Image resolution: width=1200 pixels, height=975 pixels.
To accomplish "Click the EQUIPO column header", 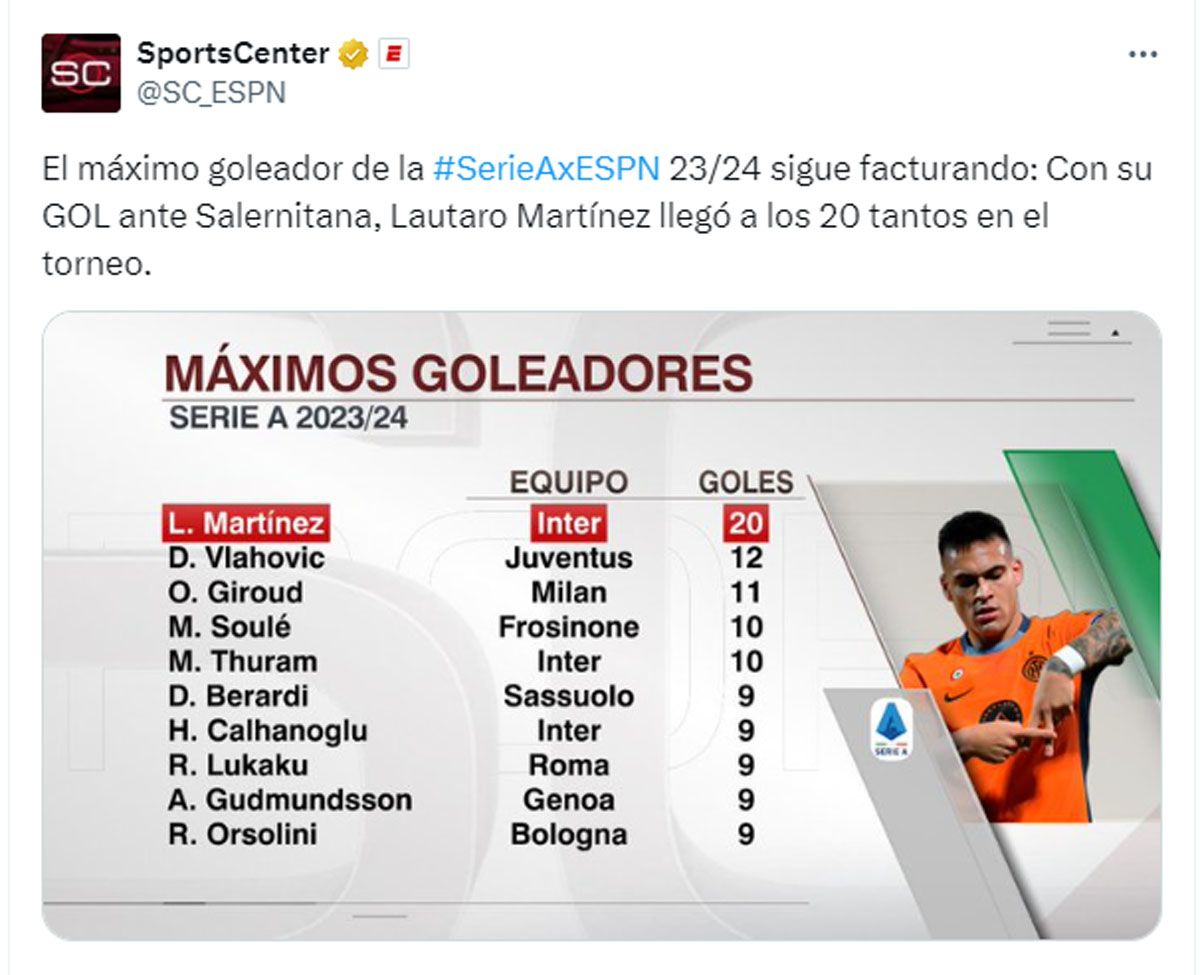I will coord(568,482).
